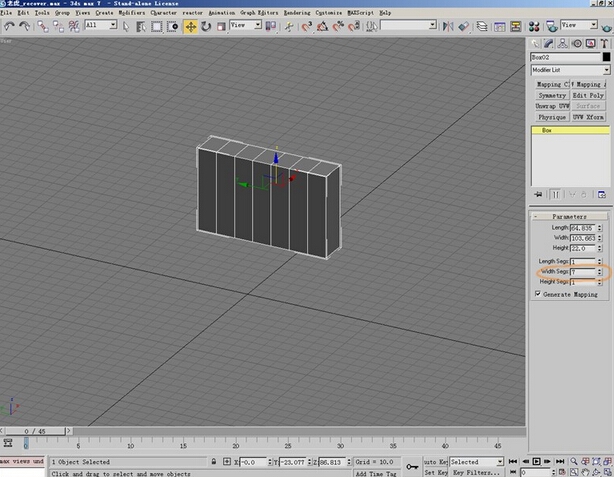Select the Bind to Space Warp tool
Screen dimensions: 614x477
click(x=74, y=26)
